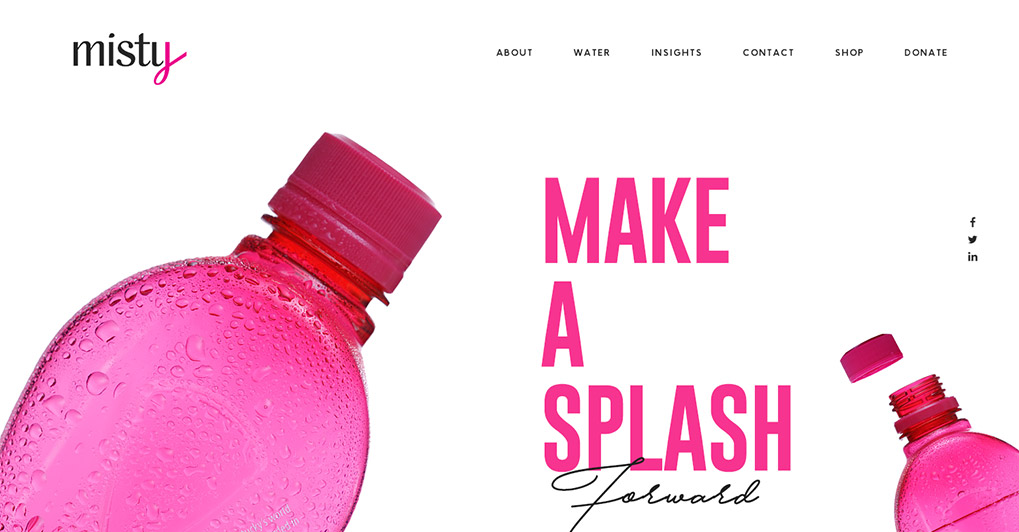Screen dimensions: 1019x532
Task: Open the LinkedIn social icon
Action: 972,257
